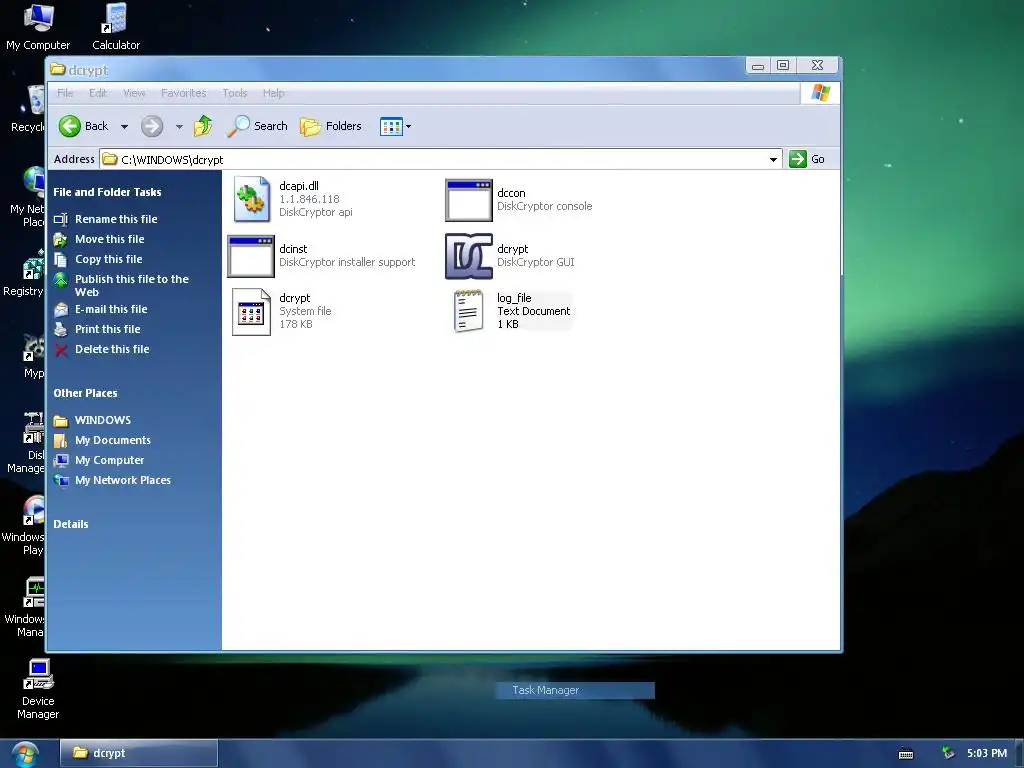
Task: Click the Go arrow button
Action: [x=797, y=159]
